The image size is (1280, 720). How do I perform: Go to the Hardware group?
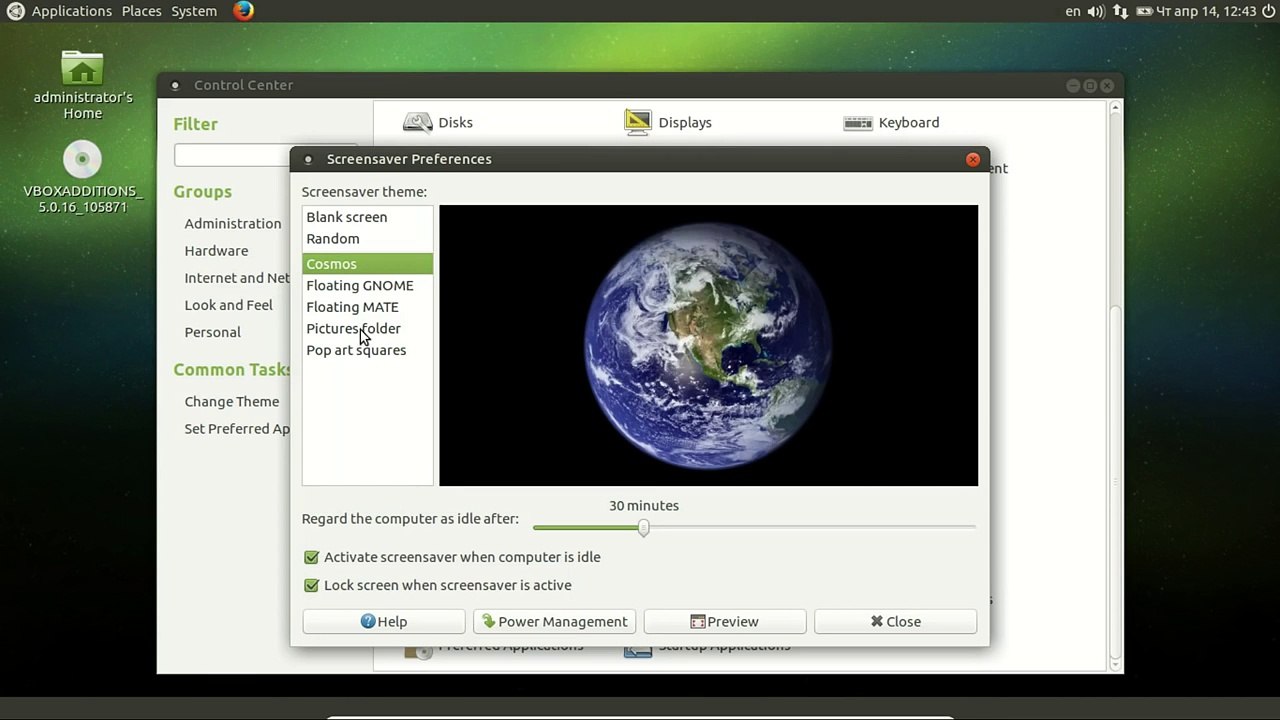[x=216, y=251]
